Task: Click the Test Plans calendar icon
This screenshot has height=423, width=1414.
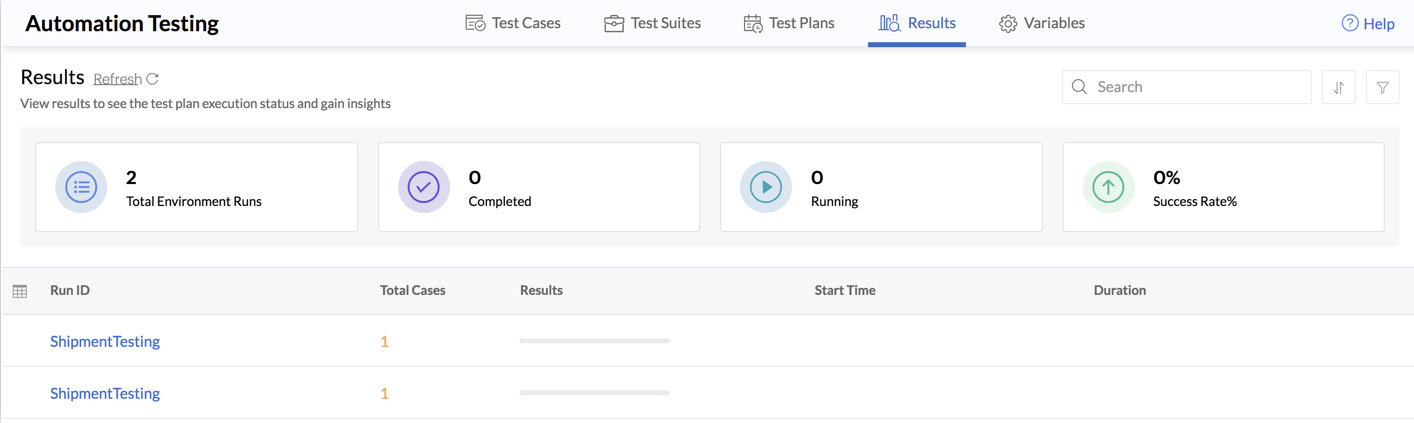Action: coord(753,23)
